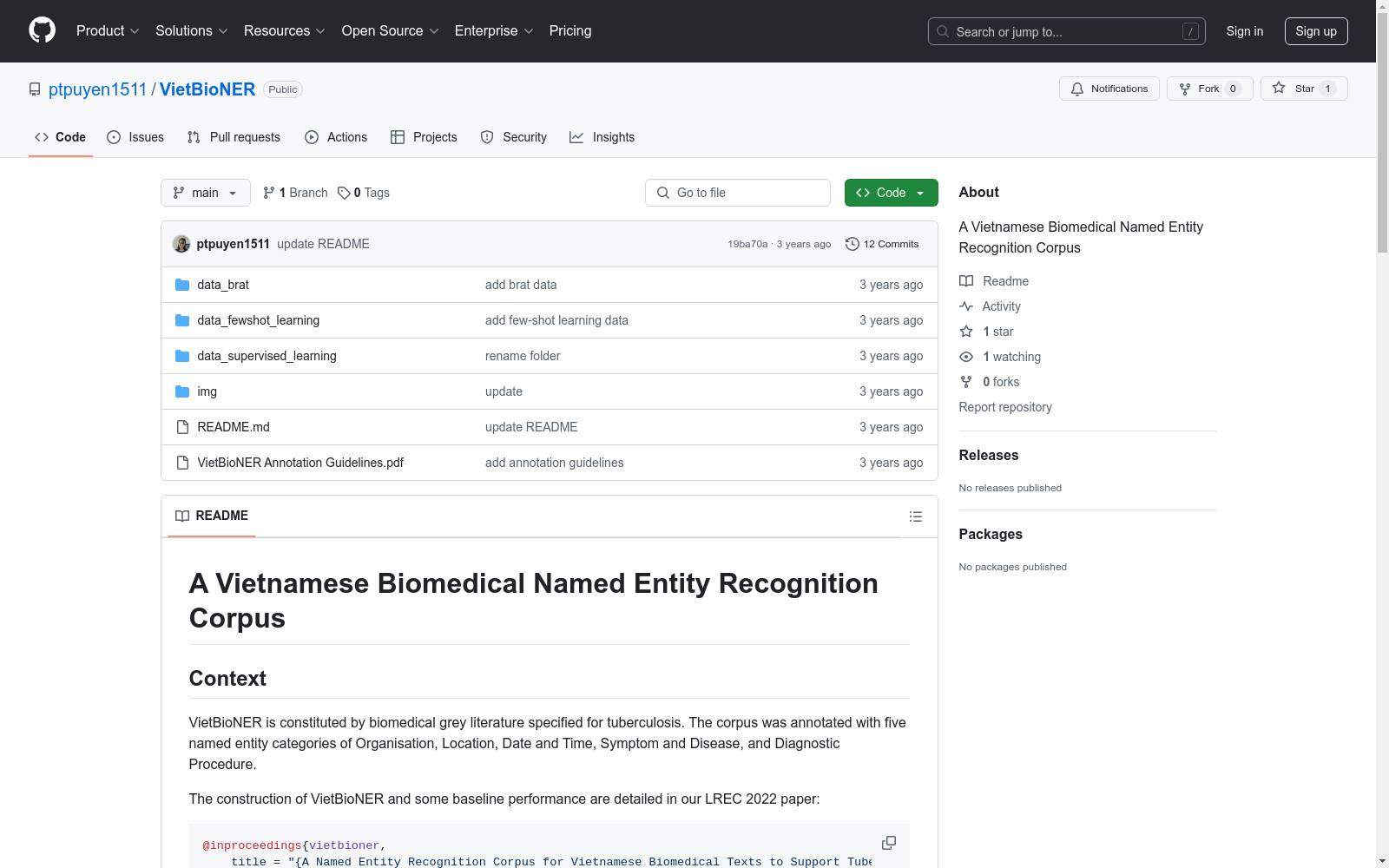Click Report repository
Viewport: 1389px width, 868px height.
point(1005,407)
